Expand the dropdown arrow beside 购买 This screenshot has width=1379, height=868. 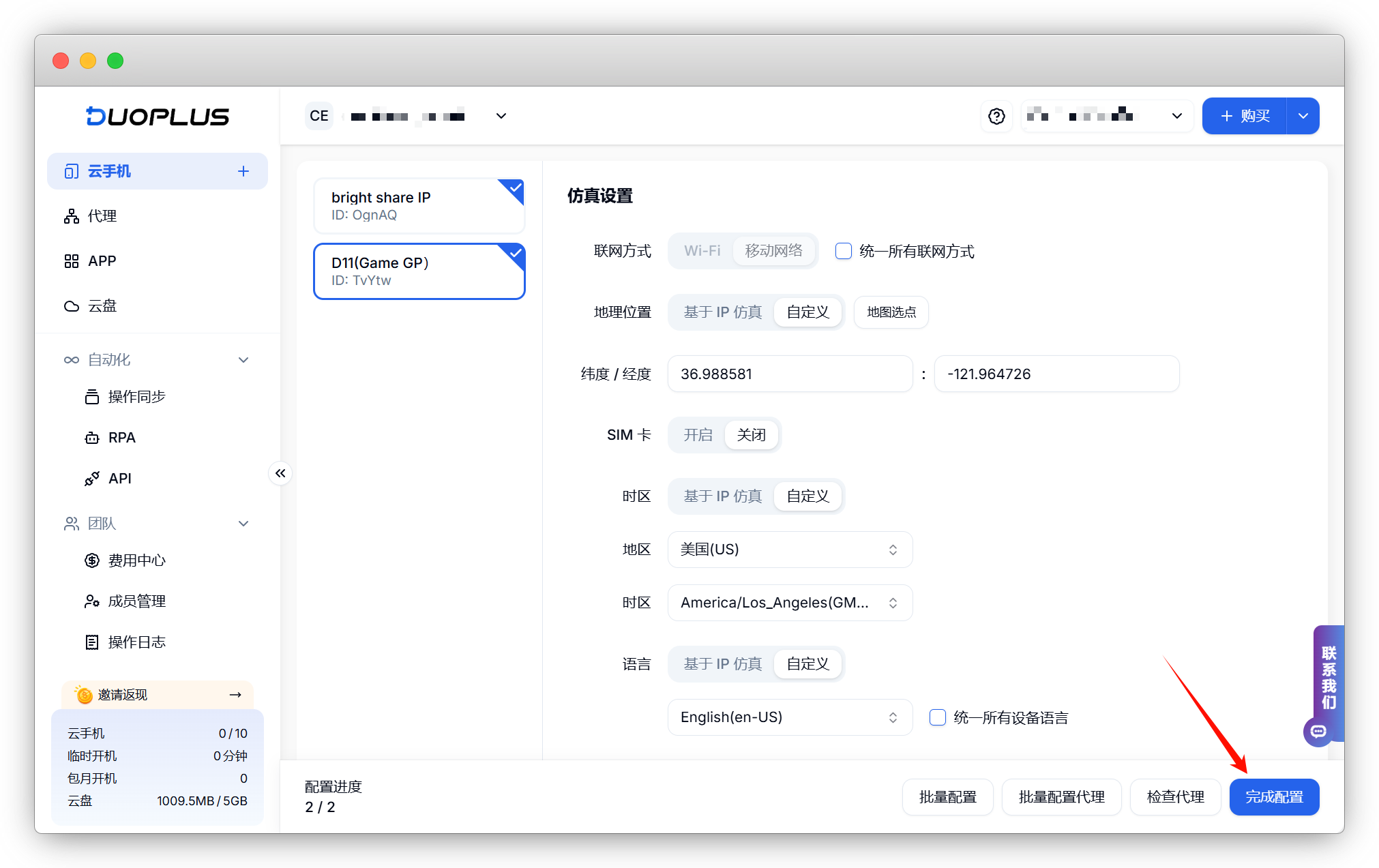[1303, 117]
